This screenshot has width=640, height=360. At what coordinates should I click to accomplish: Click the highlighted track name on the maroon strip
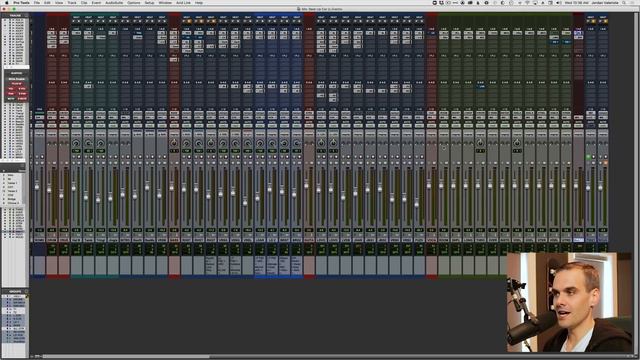tap(578, 240)
